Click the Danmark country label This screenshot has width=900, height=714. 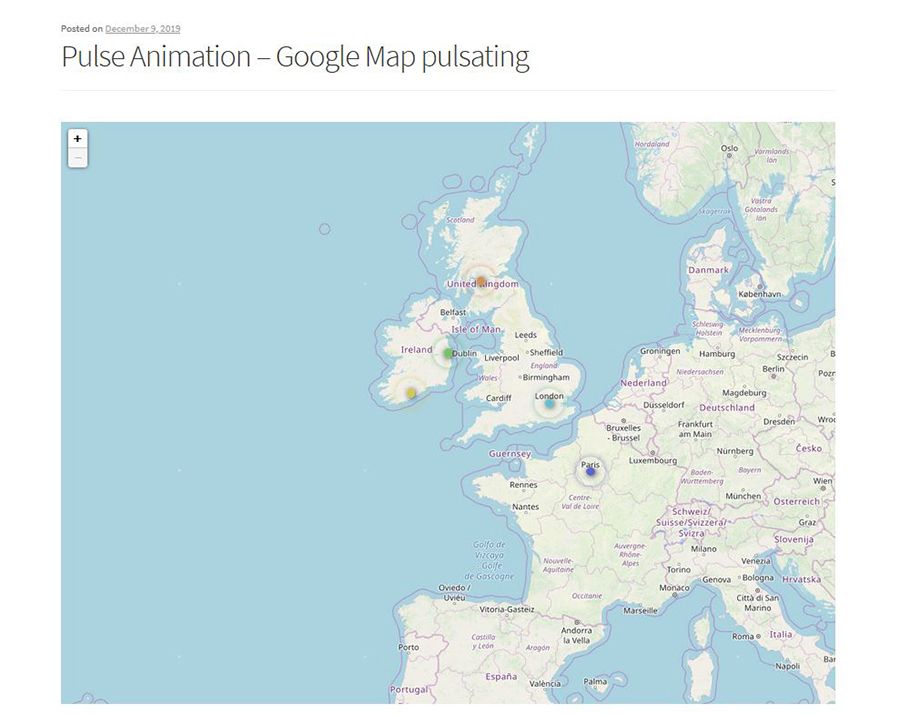[708, 270]
